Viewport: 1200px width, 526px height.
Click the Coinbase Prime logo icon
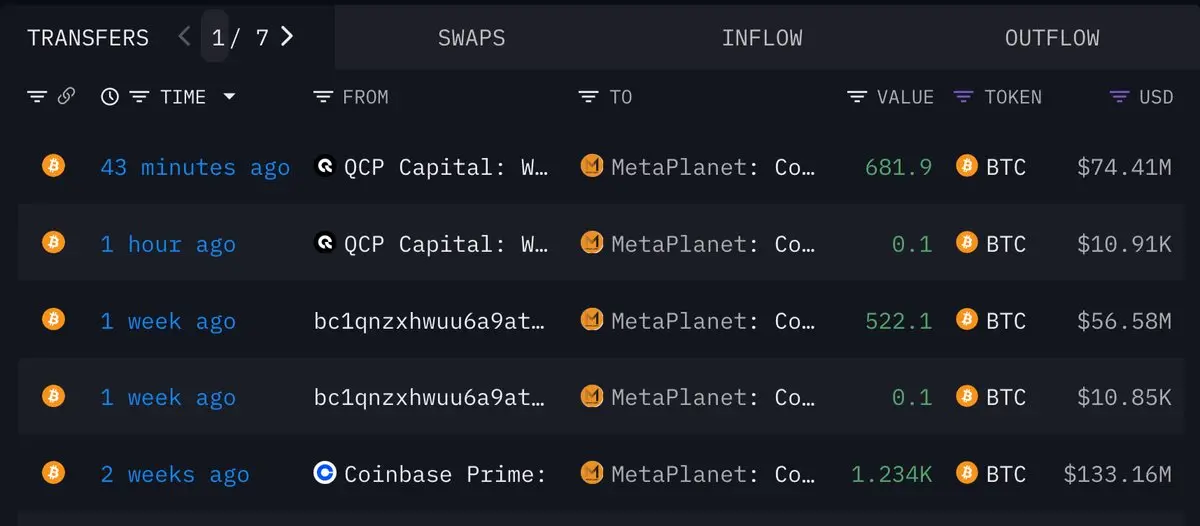(325, 473)
